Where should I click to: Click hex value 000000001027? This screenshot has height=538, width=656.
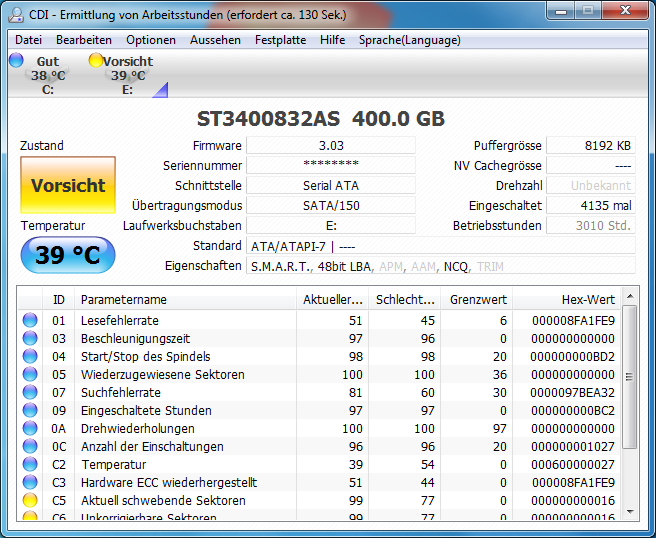[x=573, y=447]
